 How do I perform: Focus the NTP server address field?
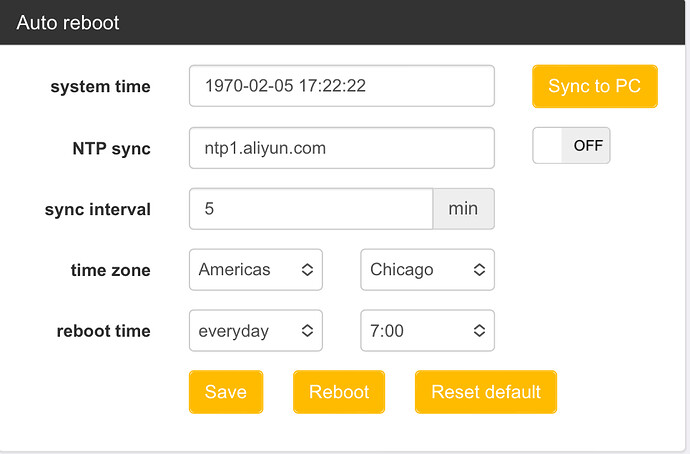pos(341,148)
